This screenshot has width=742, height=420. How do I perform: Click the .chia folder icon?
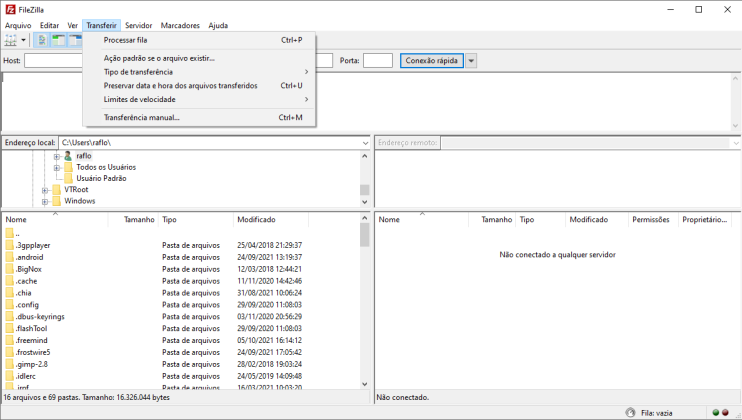9,293
